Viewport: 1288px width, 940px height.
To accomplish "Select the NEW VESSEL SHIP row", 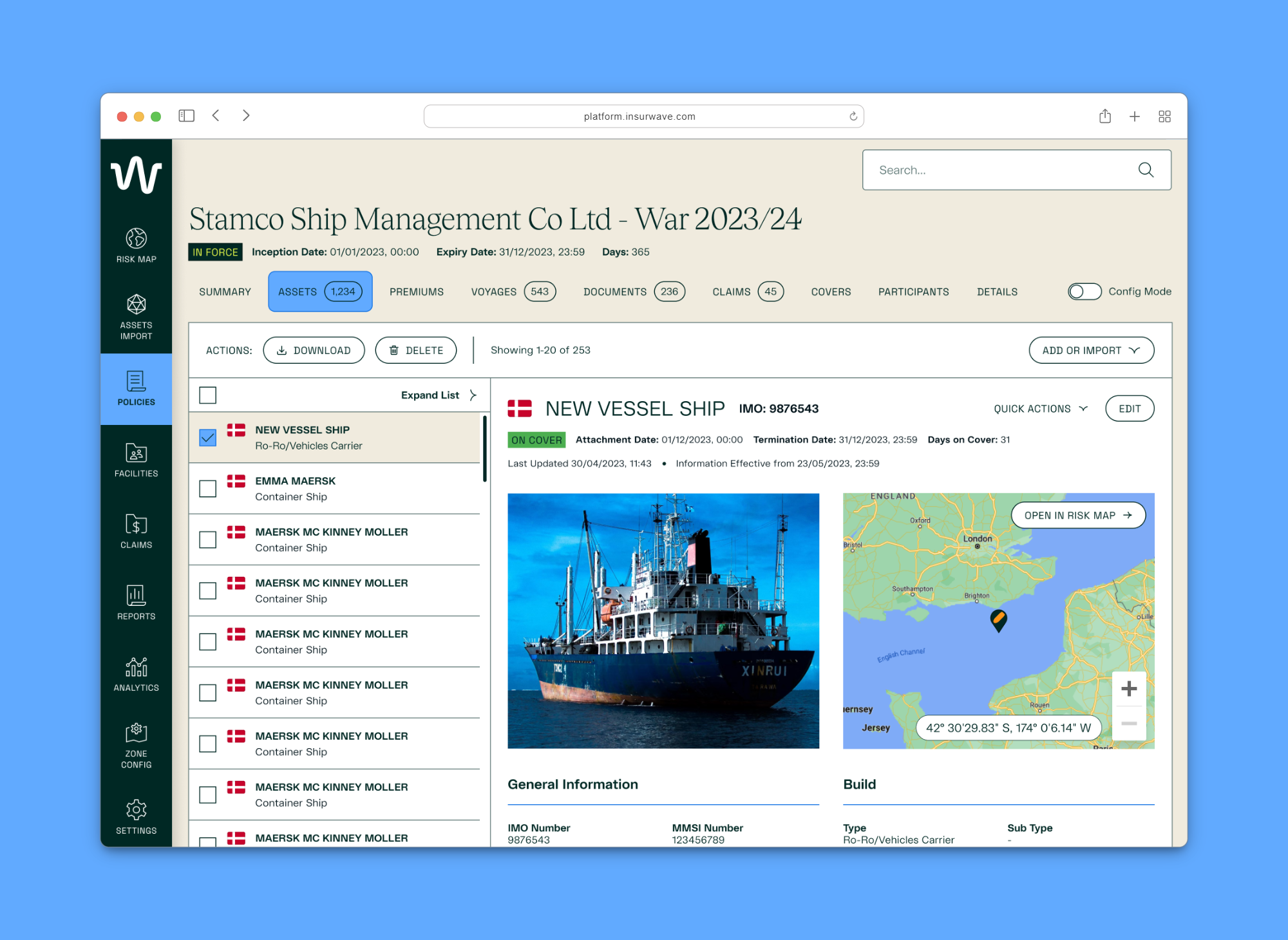I will 335,438.
